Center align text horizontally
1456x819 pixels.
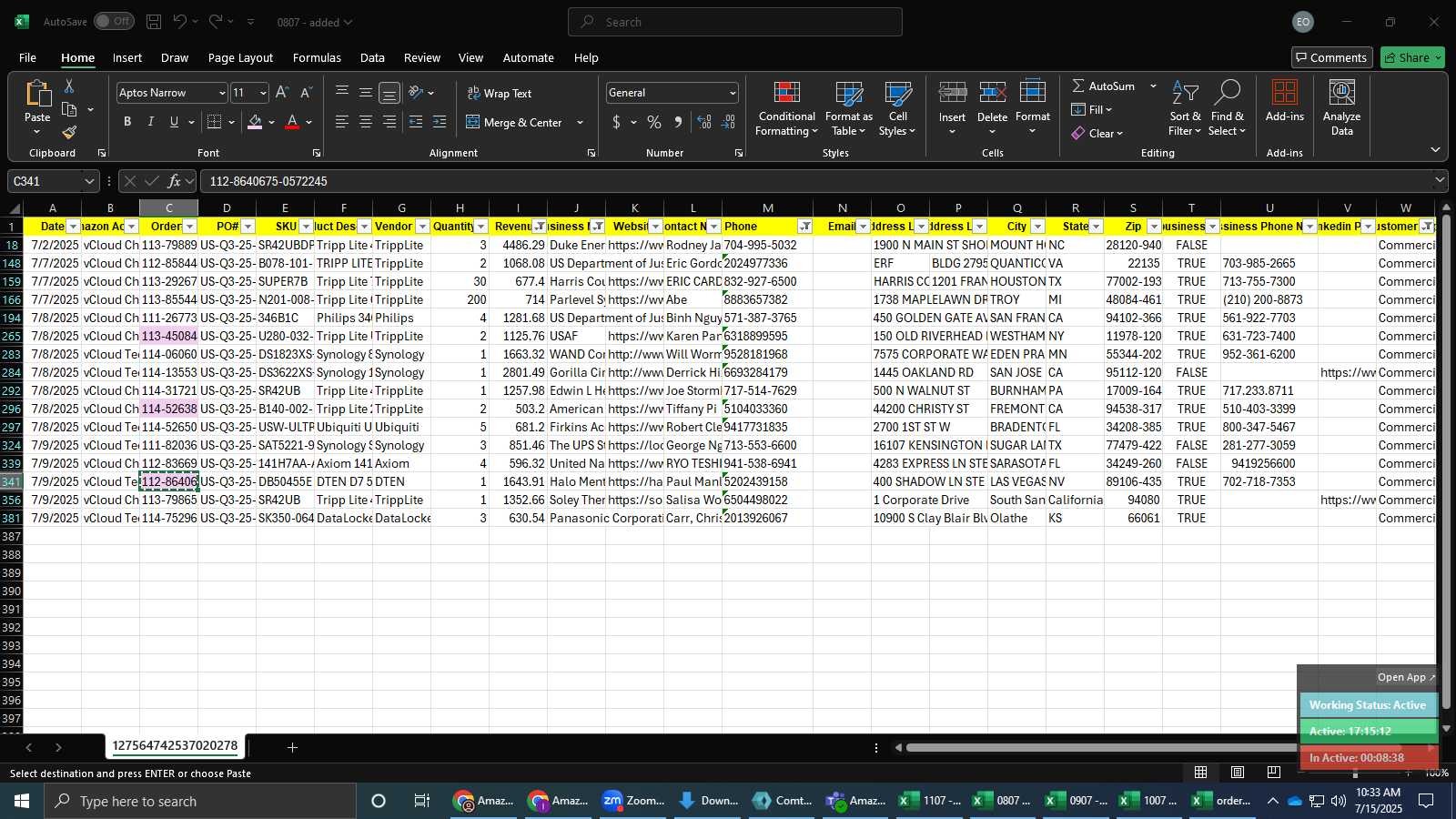[366, 122]
